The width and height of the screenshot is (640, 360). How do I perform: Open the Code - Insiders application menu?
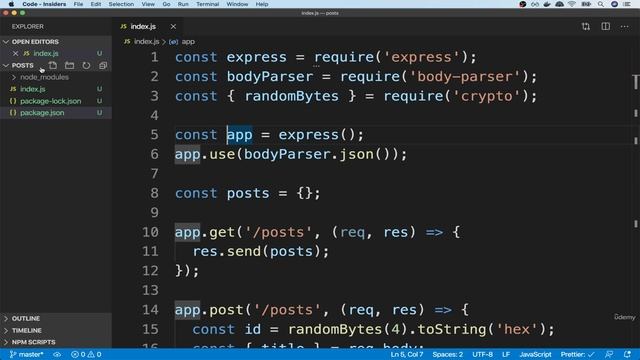tap(44, 4)
